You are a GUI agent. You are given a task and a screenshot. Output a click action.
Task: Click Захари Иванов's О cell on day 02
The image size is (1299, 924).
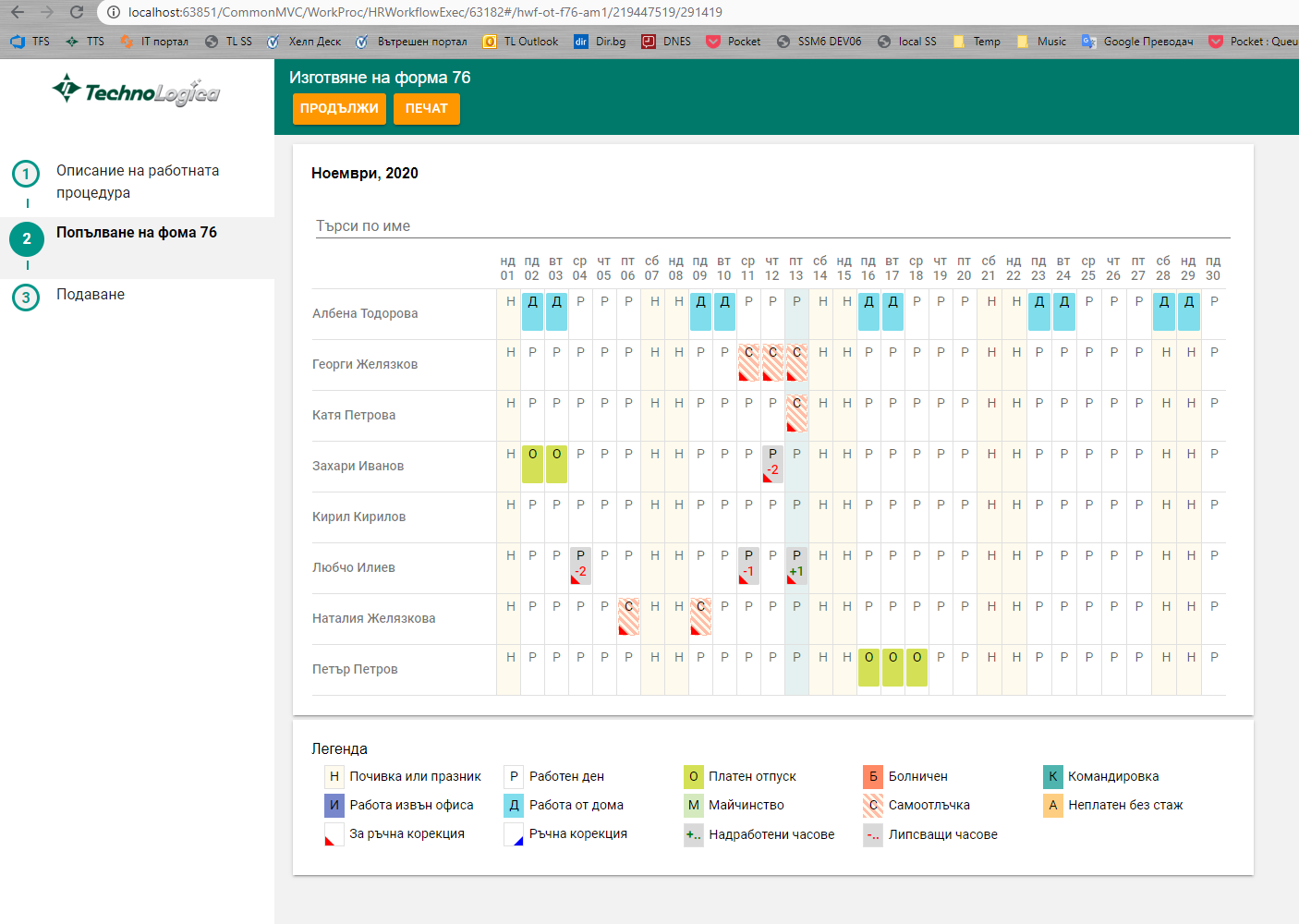pos(532,464)
